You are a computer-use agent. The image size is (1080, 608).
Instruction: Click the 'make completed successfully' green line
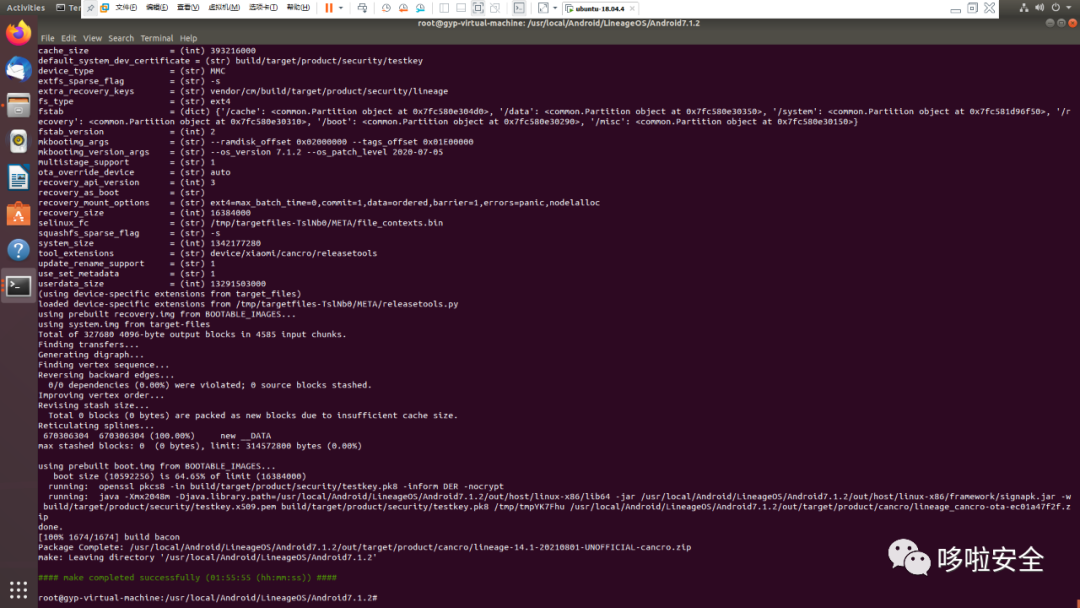[x=187, y=578]
